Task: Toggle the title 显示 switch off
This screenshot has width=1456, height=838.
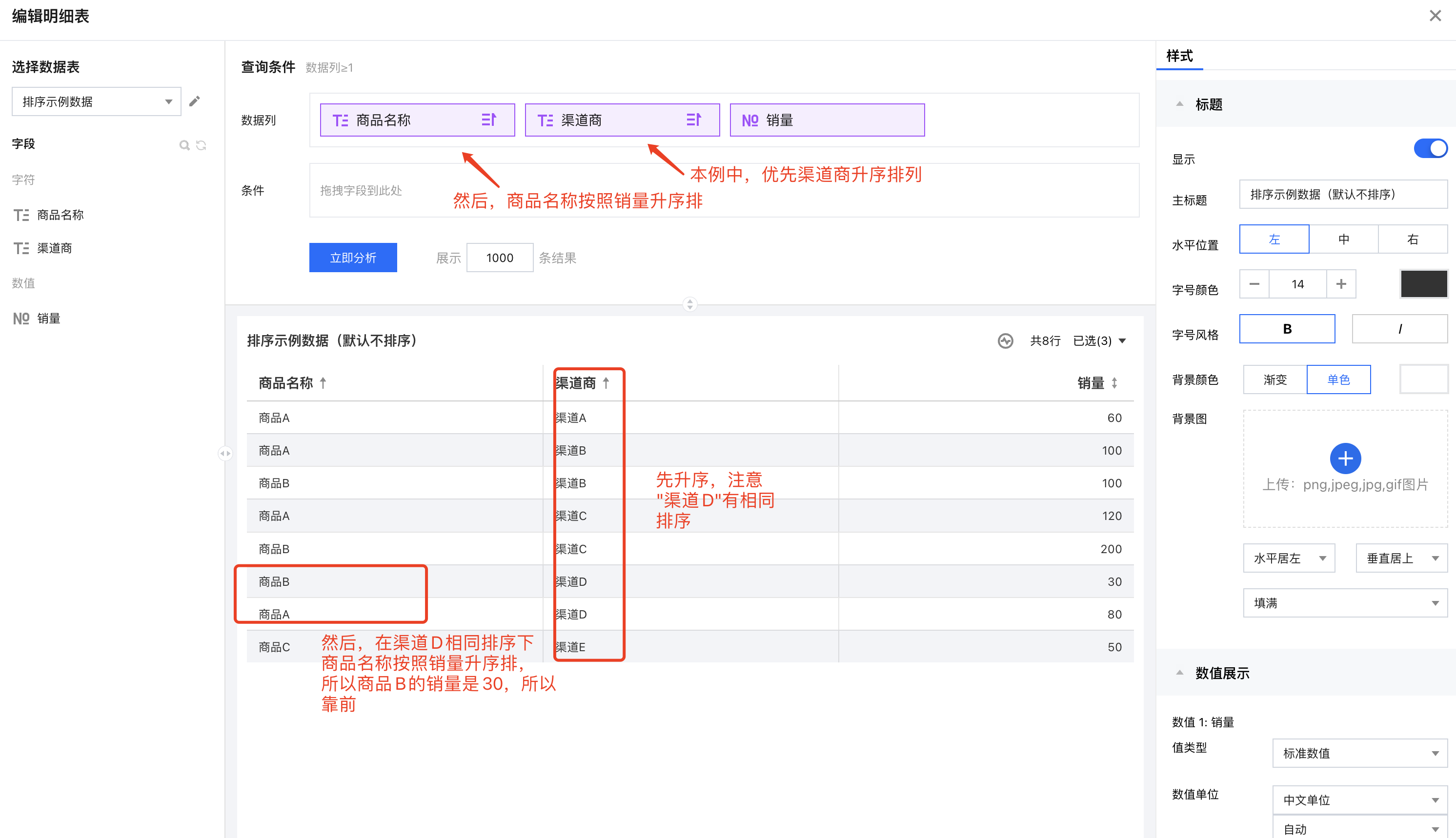Action: (1430, 148)
